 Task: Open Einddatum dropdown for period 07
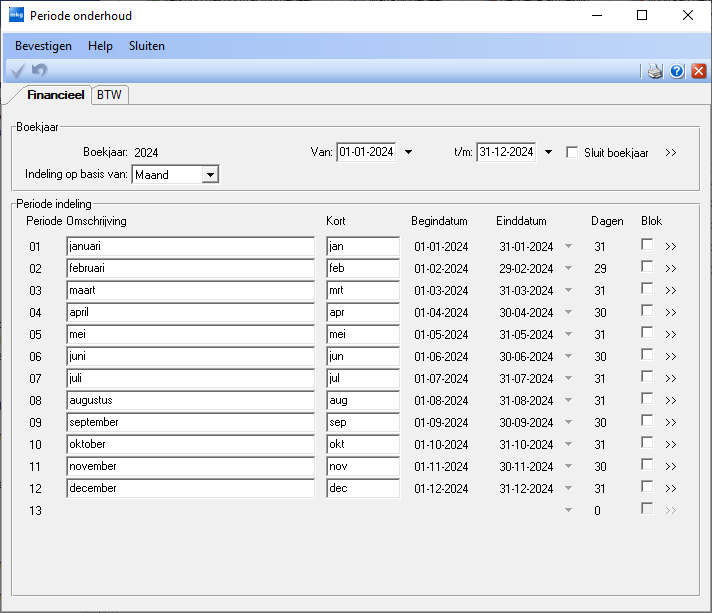tap(568, 378)
